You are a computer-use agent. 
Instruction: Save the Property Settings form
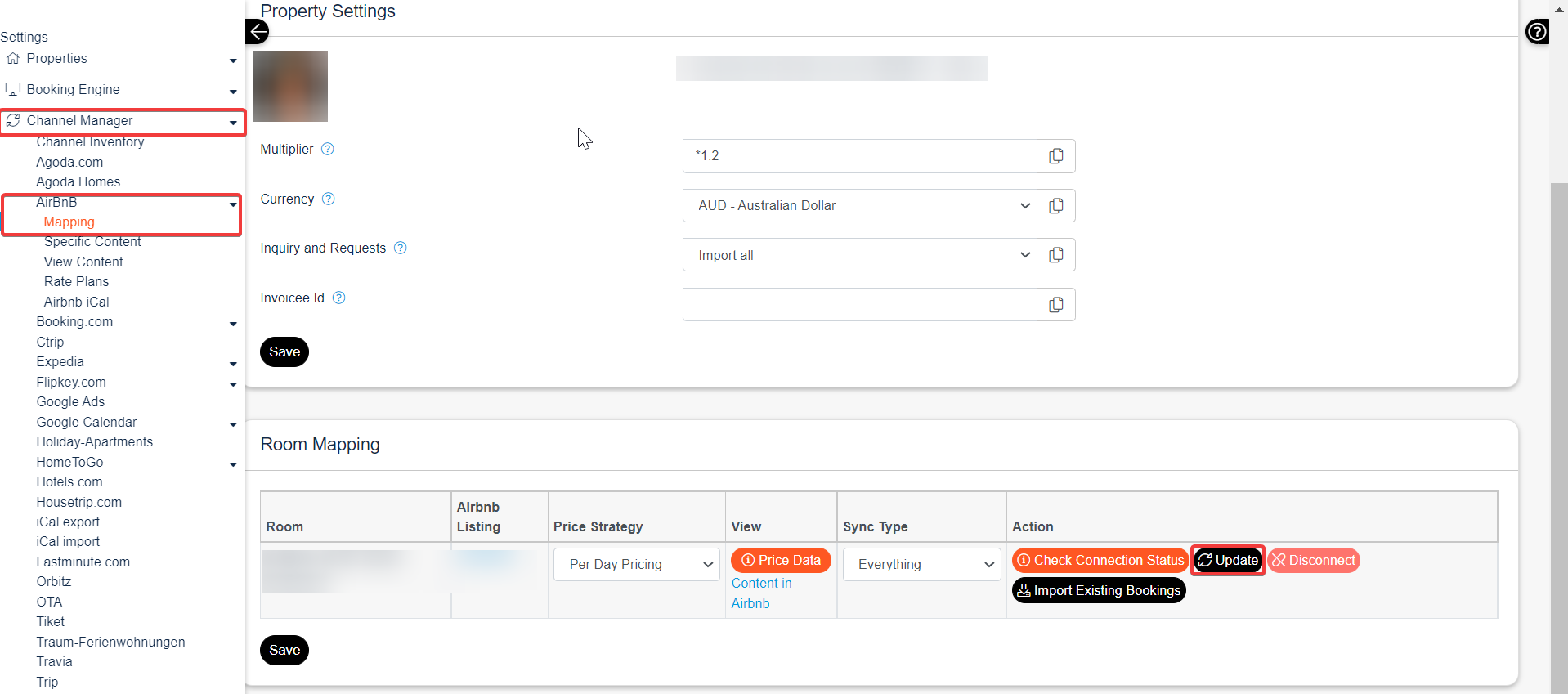(284, 352)
